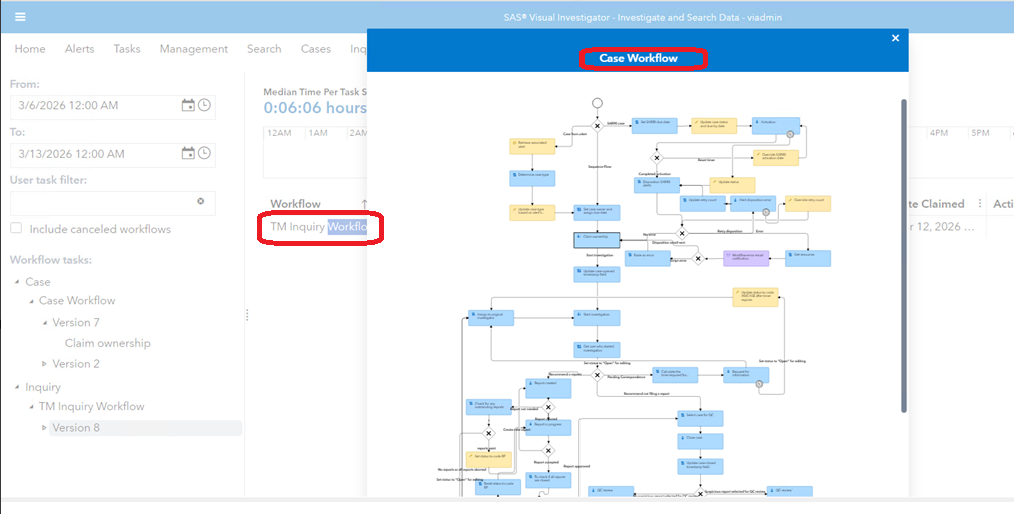Switch to the Alerts tab
This screenshot has width=1023, height=514.
(80, 49)
